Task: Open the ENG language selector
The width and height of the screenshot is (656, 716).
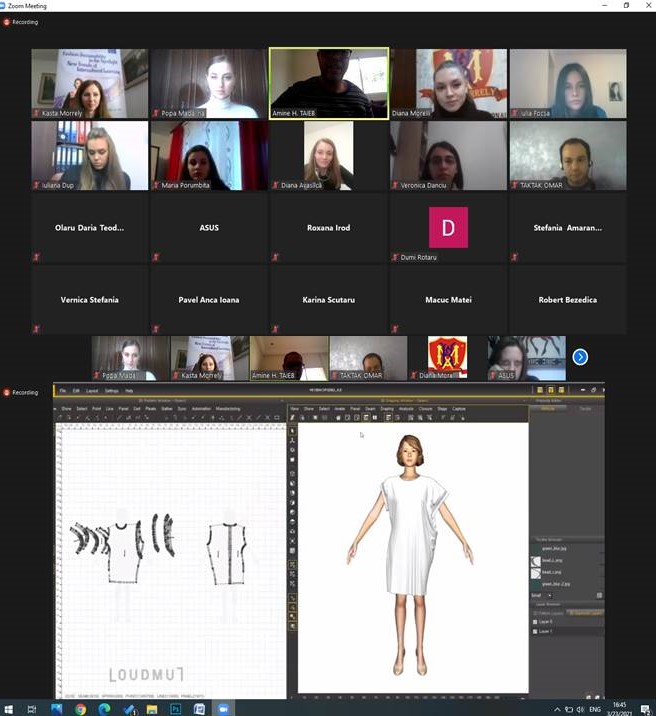Action: coord(595,709)
